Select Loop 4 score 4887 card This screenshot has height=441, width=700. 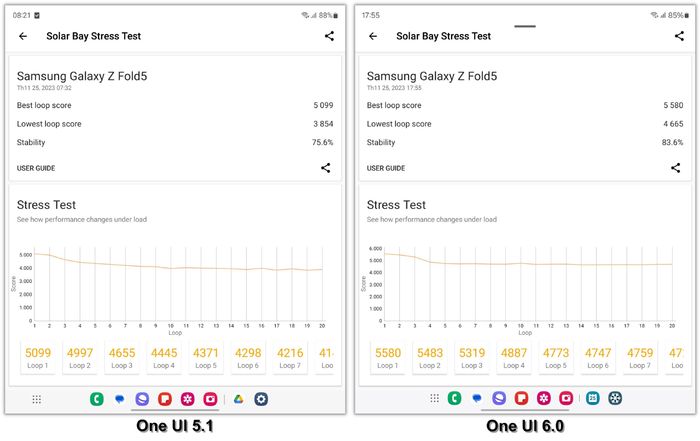514,358
